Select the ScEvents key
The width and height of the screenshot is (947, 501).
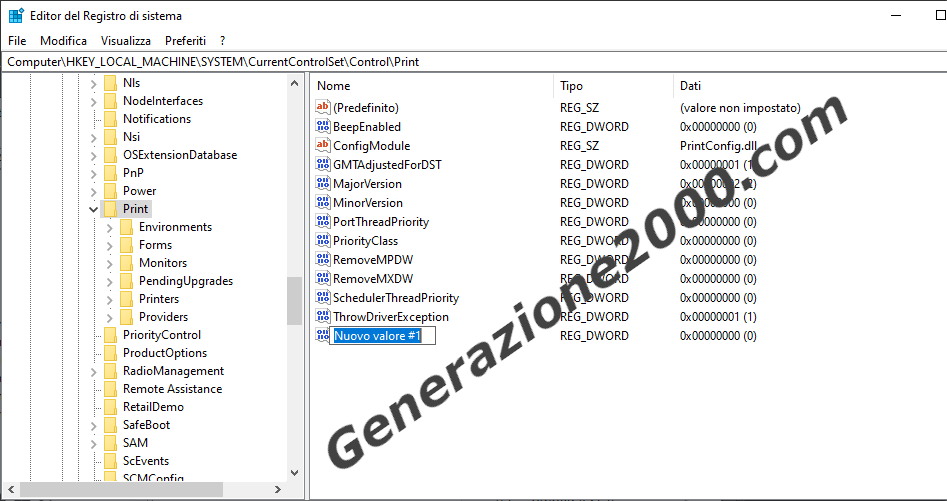pos(146,461)
